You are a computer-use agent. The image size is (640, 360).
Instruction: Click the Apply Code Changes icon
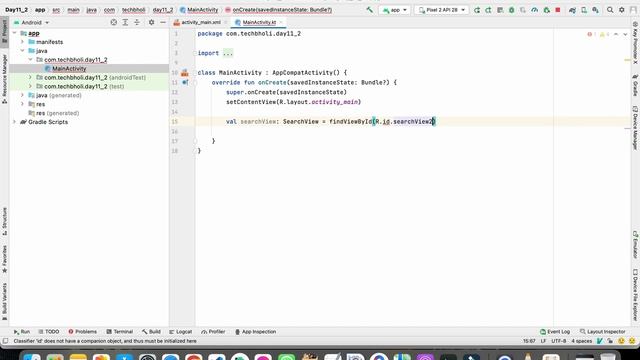click(500, 10)
